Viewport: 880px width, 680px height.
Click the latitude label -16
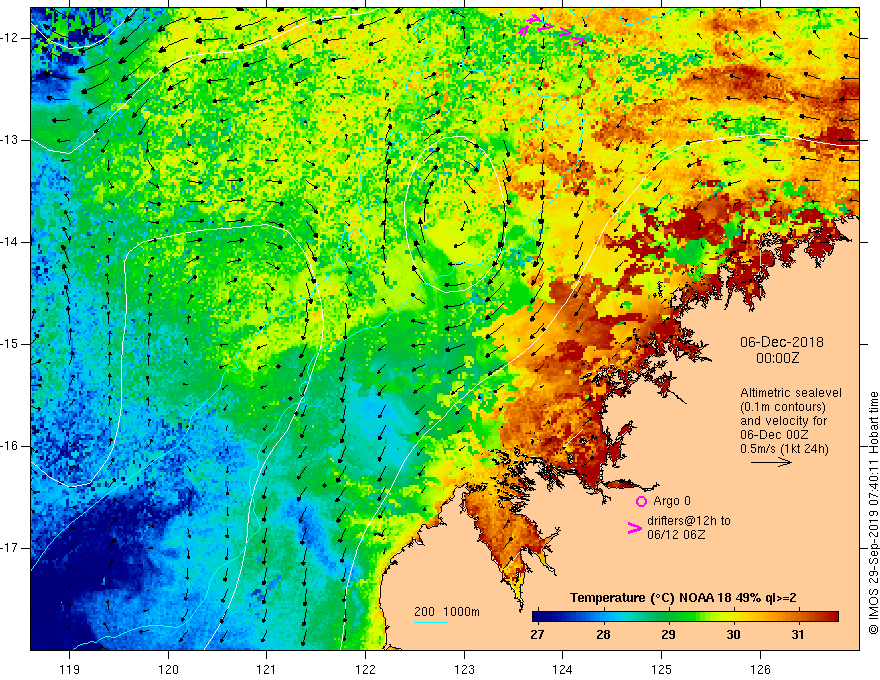point(10,446)
